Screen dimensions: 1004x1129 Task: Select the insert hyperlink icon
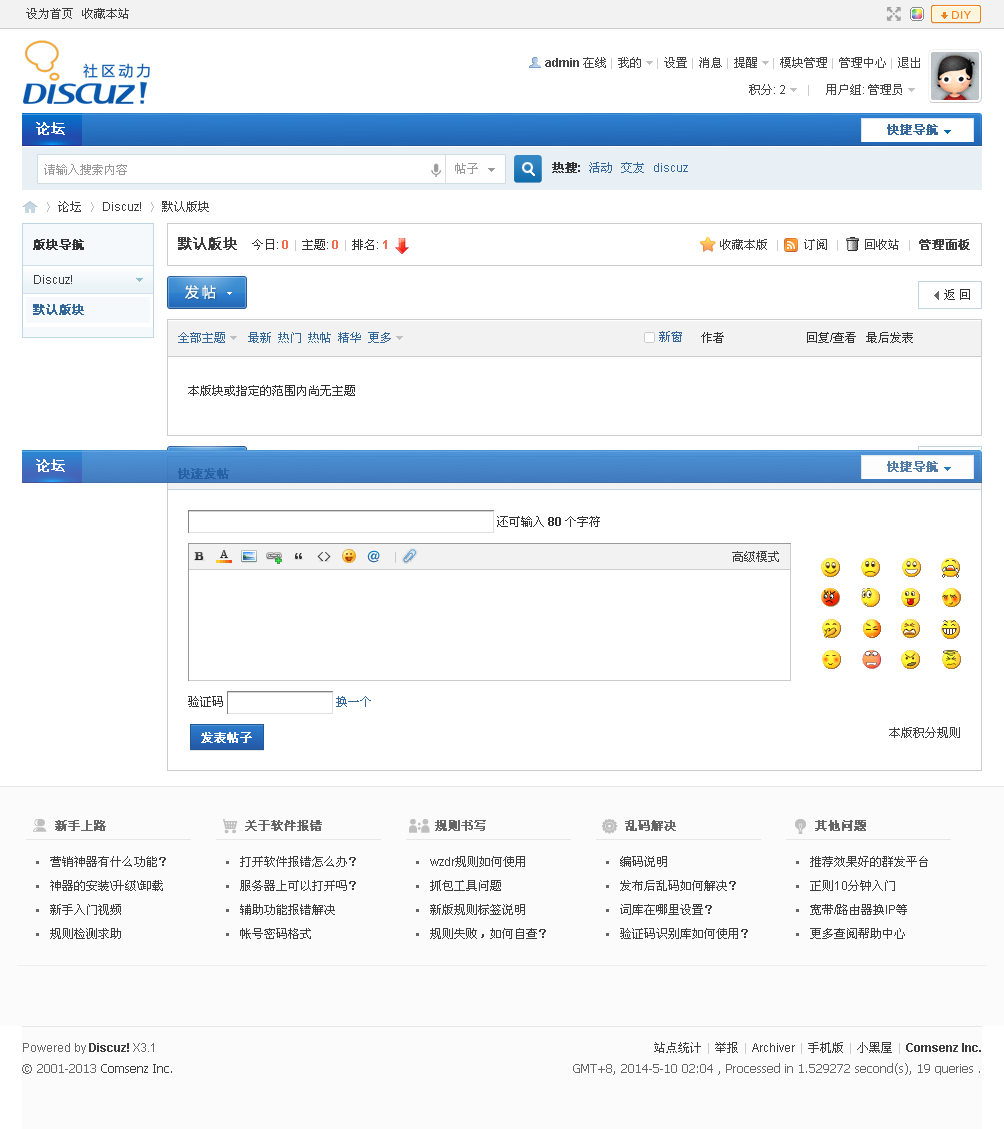pos(273,556)
